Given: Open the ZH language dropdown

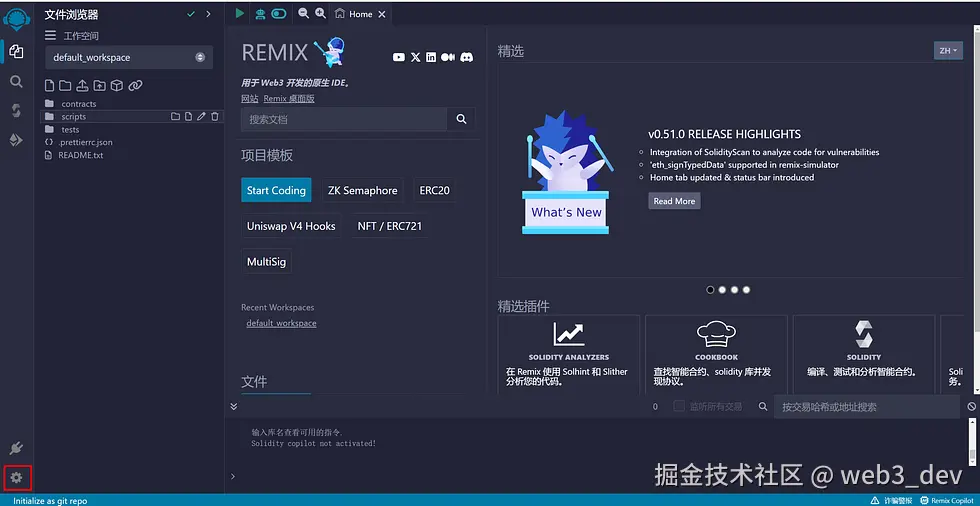Looking at the screenshot, I should click(948, 51).
